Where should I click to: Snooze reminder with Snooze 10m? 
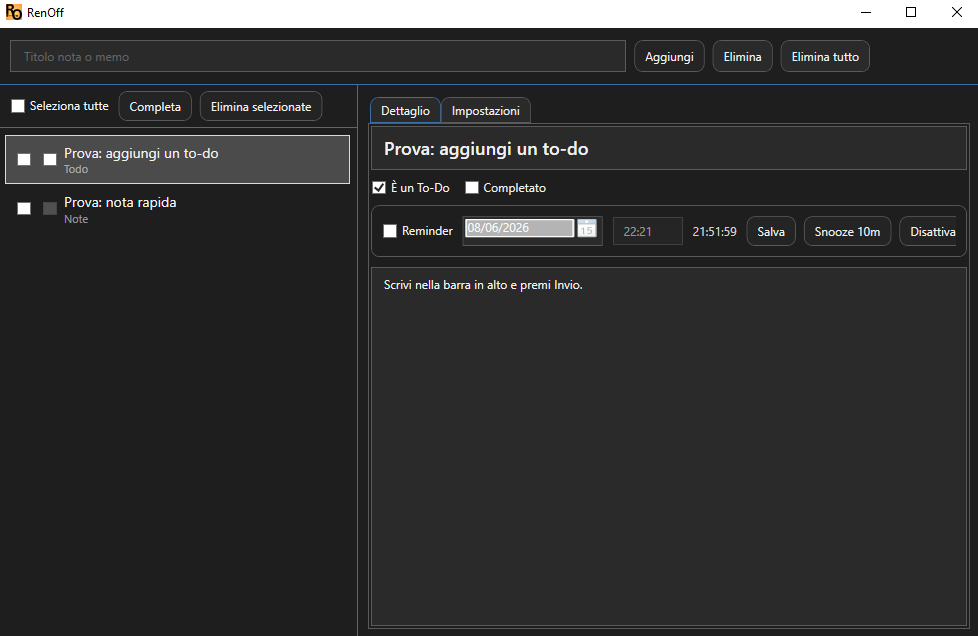click(x=847, y=231)
